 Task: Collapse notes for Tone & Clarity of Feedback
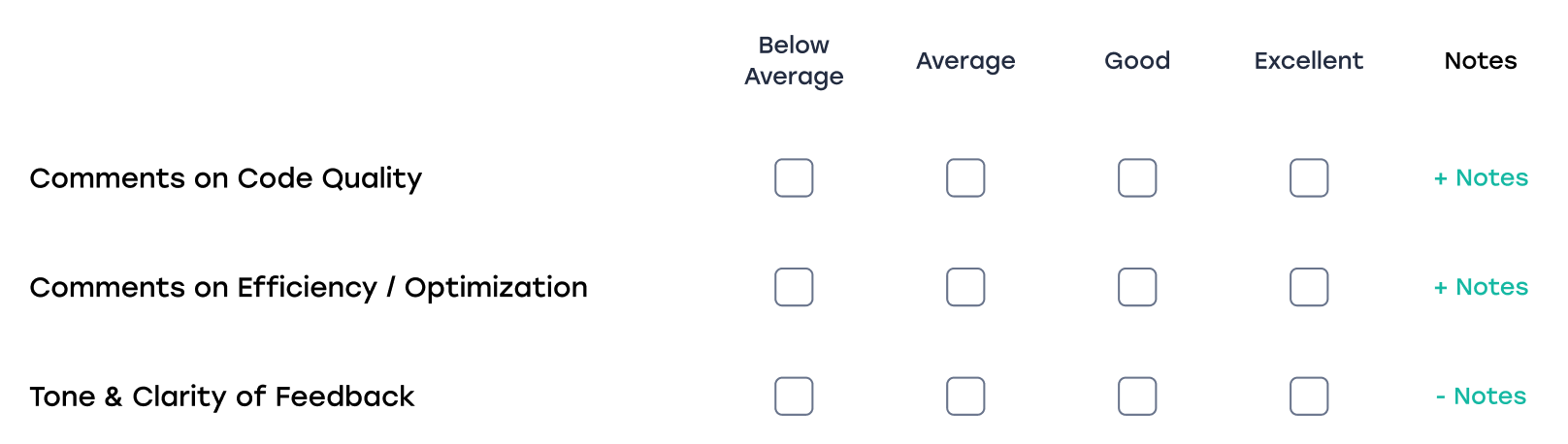pos(1481,396)
